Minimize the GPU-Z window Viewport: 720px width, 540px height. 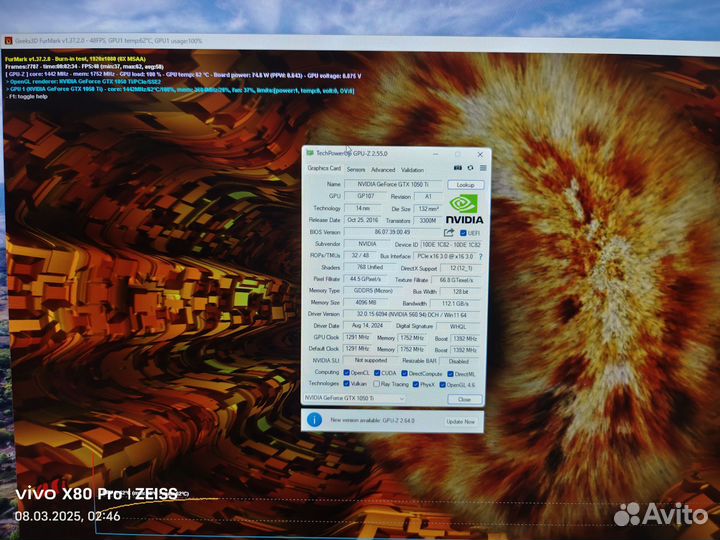[436, 154]
